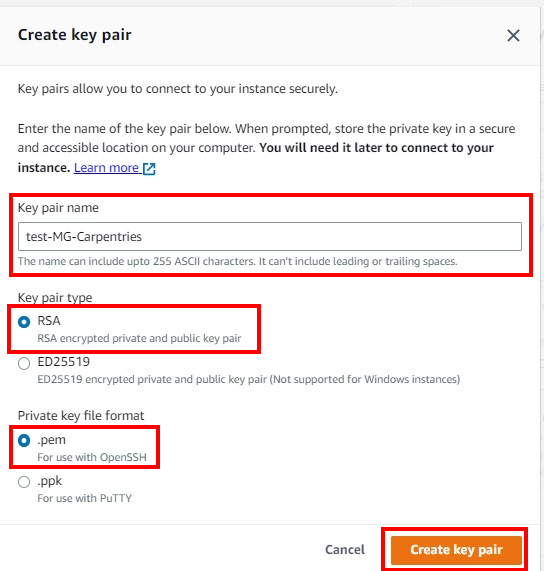Select the RSA key pair type
Screen dimensions: 544x571
click(x=24, y=322)
